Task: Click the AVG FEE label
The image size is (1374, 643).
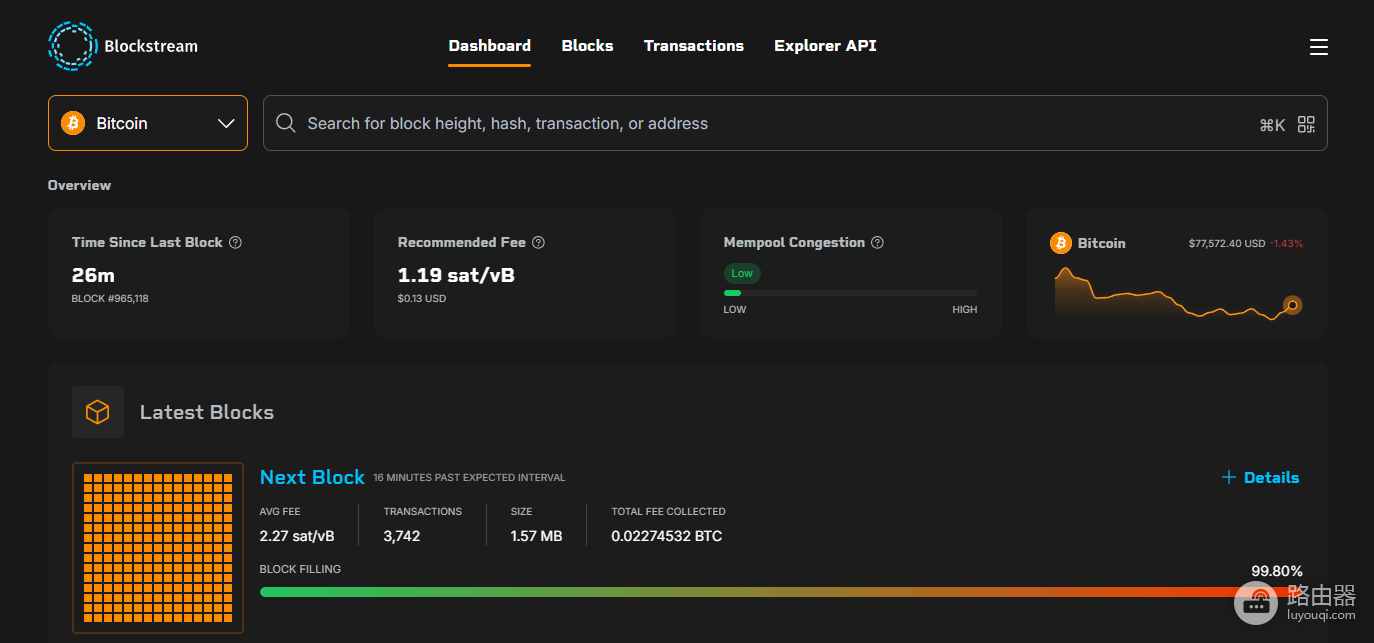Action: tap(280, 511)
